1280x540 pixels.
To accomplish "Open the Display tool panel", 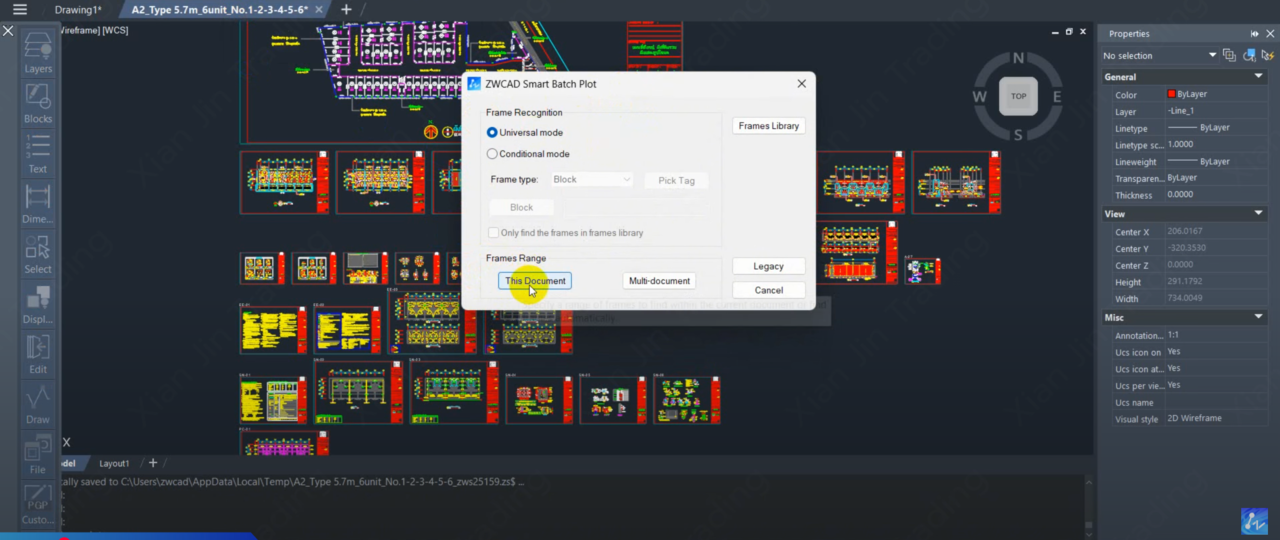I will click(x=38, y=304).
